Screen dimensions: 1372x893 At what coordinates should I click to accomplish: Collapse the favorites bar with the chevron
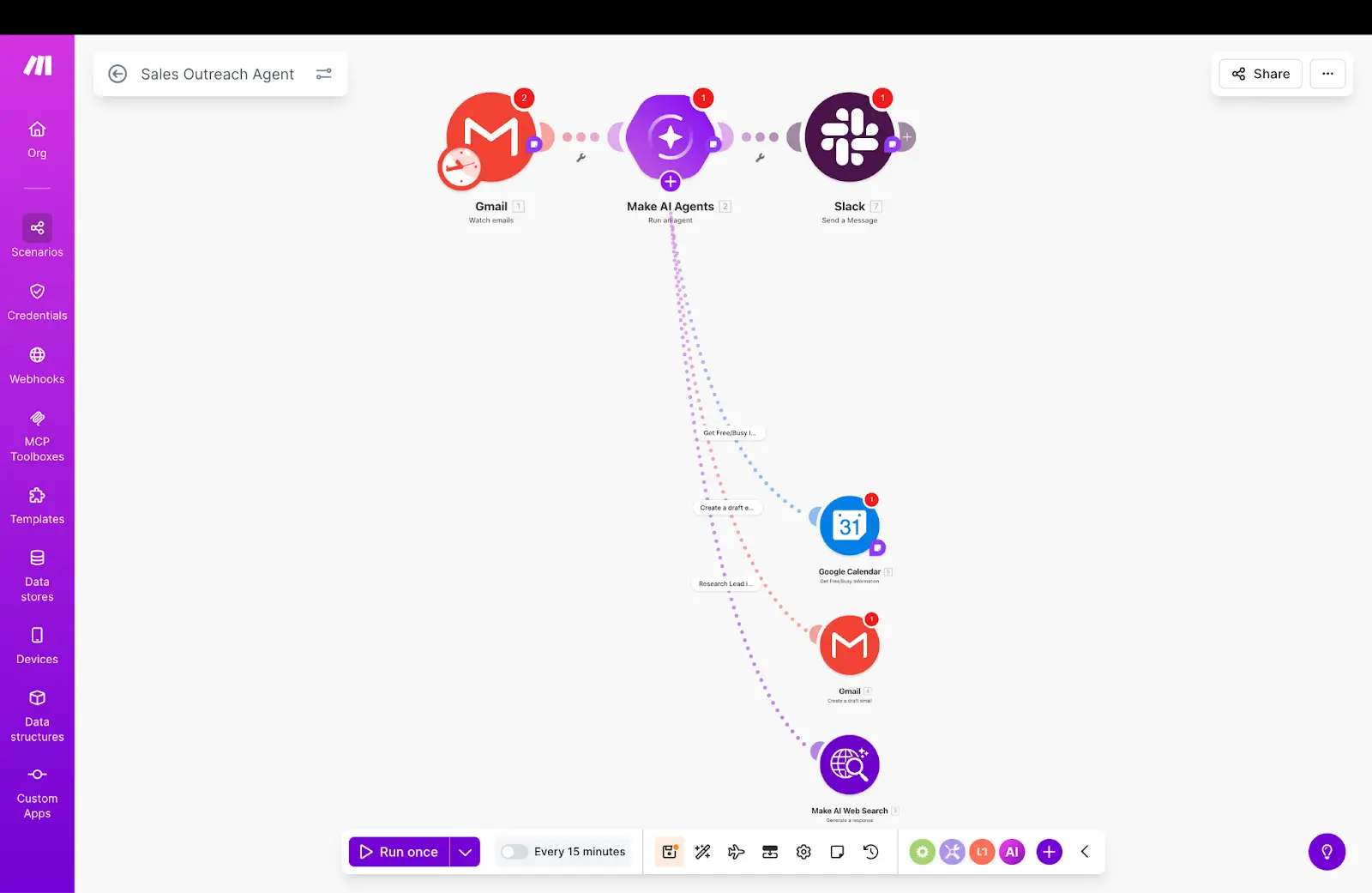click(1085, 852)
